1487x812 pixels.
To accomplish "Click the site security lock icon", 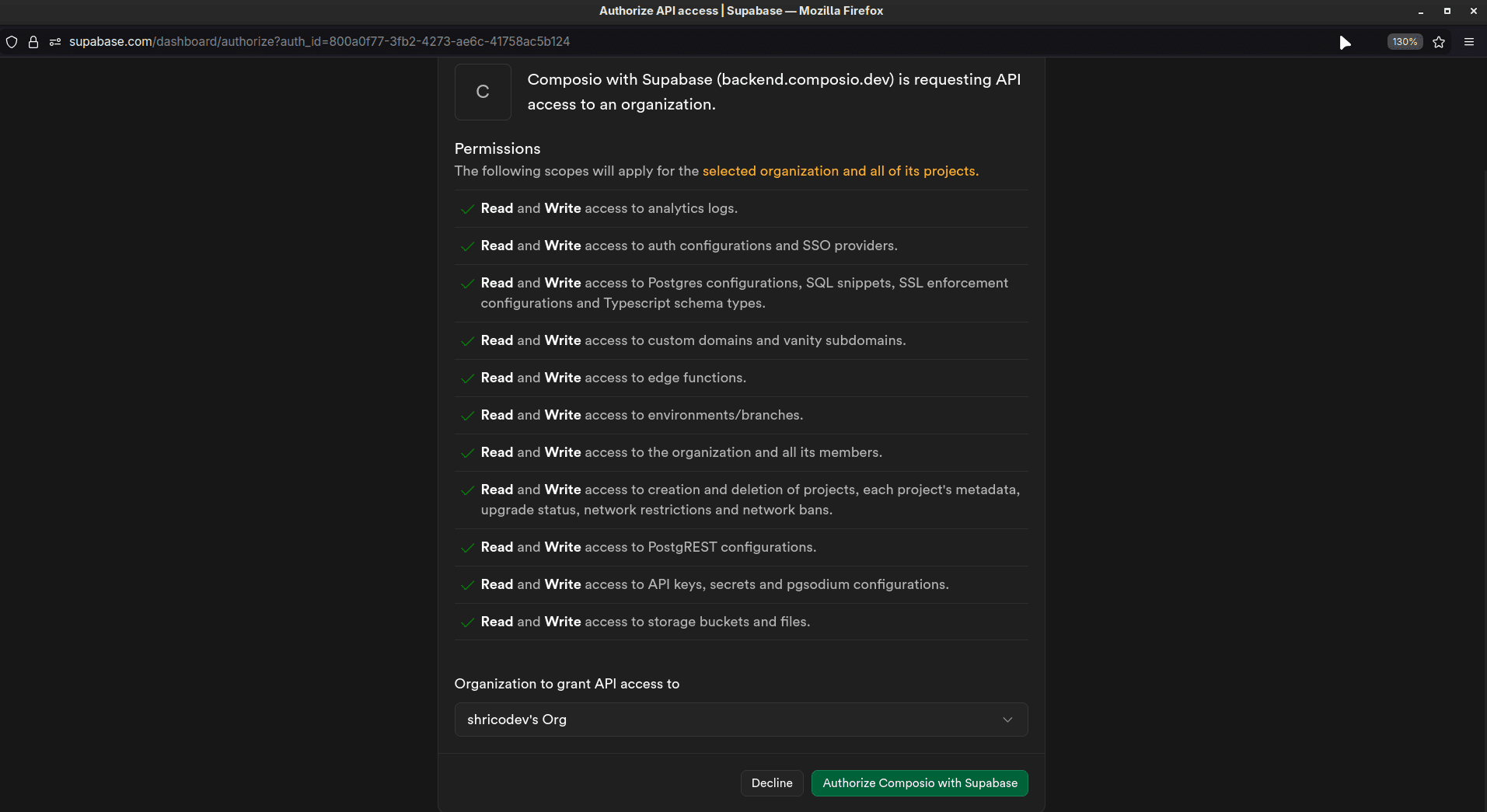I will [x=33, y=42].
